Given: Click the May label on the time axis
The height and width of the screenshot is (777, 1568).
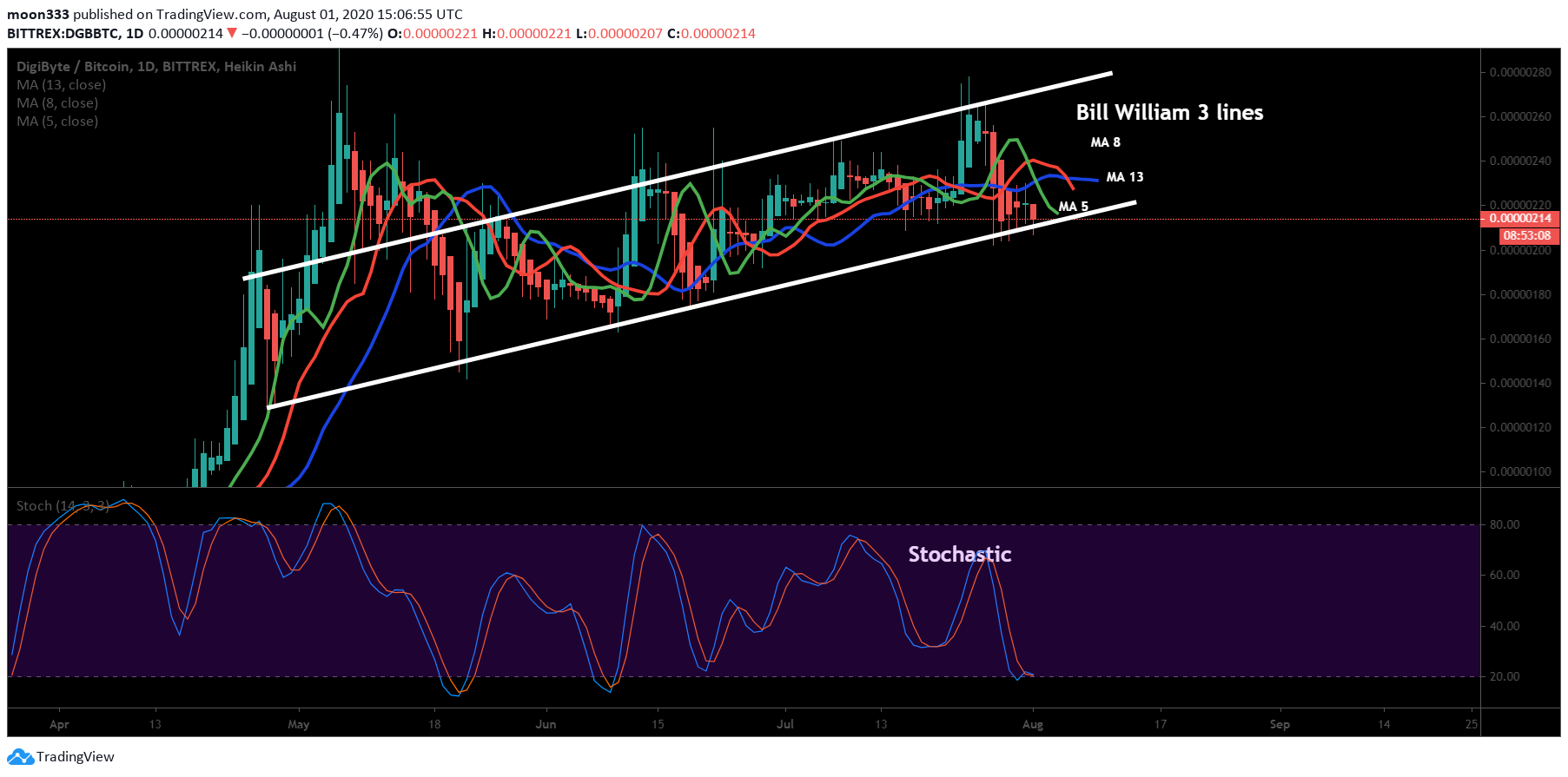Looking at the screenshot, I should point(299,724).
